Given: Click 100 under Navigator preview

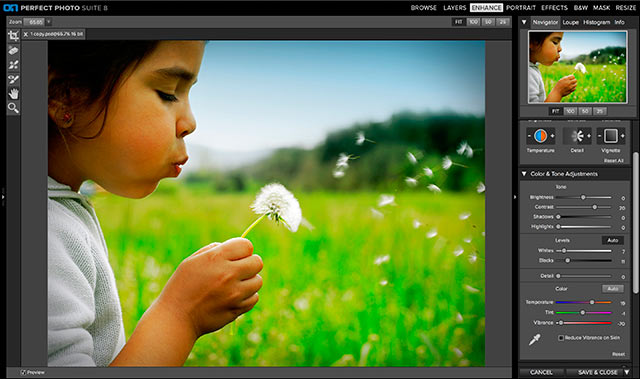Looking at the screenshot, I should (x=570, y=111).
